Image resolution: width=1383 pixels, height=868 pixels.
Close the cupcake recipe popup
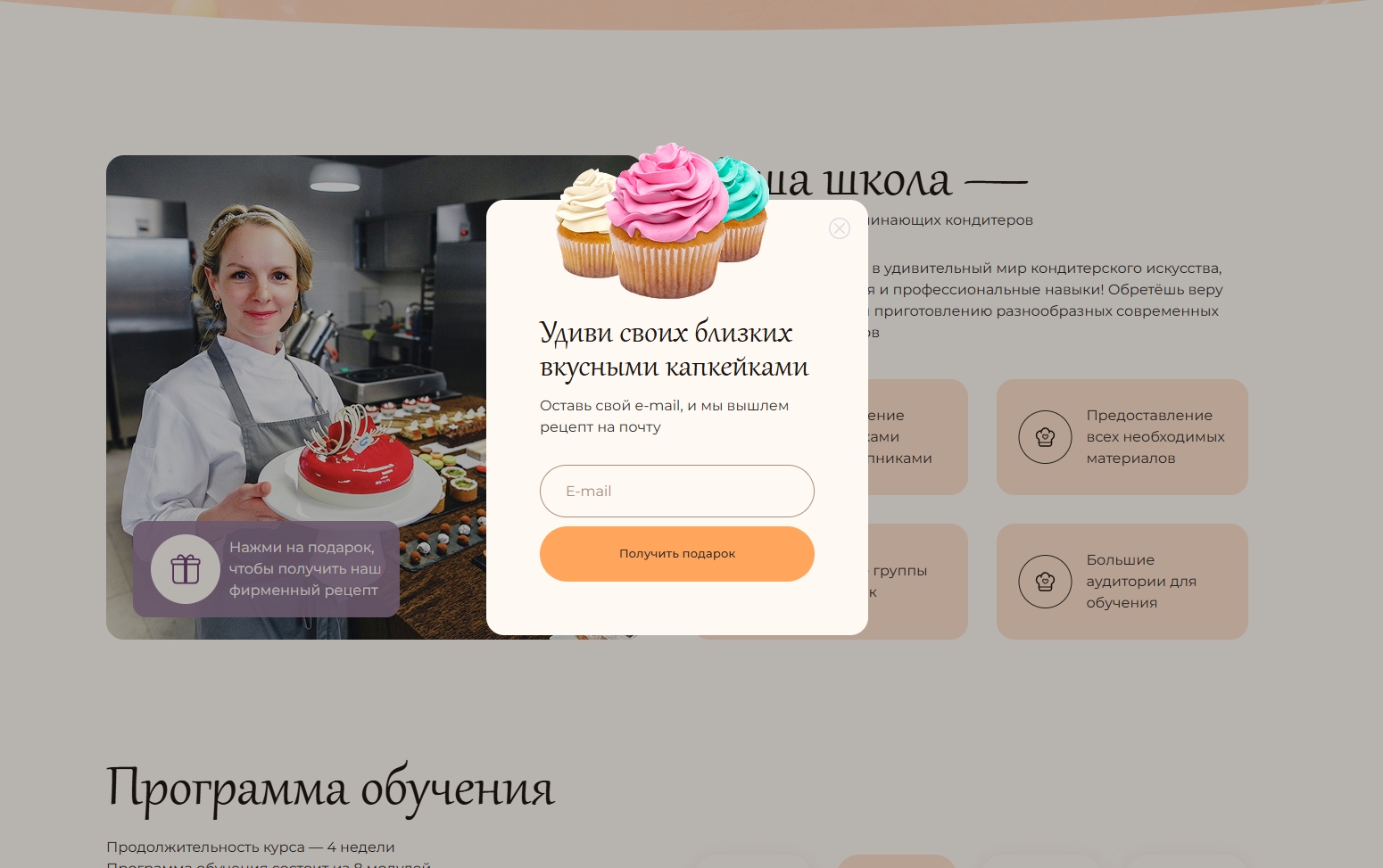click(840, 228)
